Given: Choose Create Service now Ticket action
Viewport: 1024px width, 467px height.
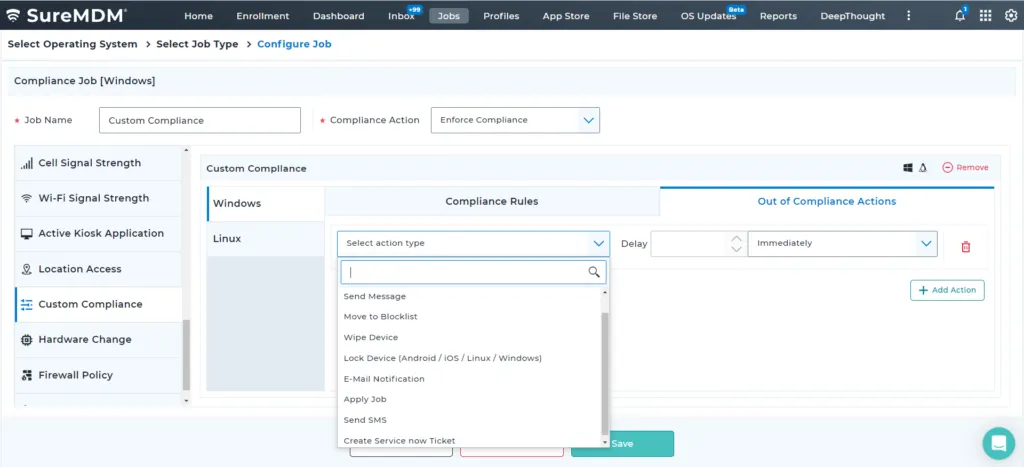Looking at the screenshot, I should click(x=400, y=441).
